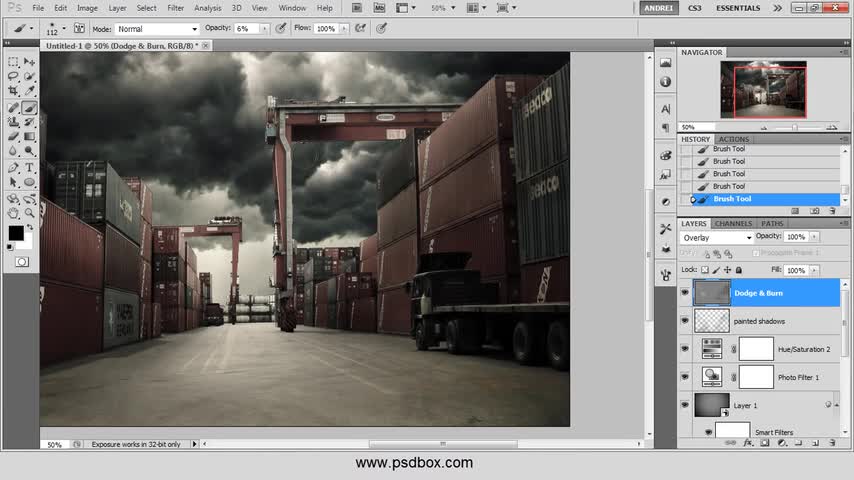854x480 pixels.
Task: Toggle Smart Filters visibility
Action: (x=708, y=432)
